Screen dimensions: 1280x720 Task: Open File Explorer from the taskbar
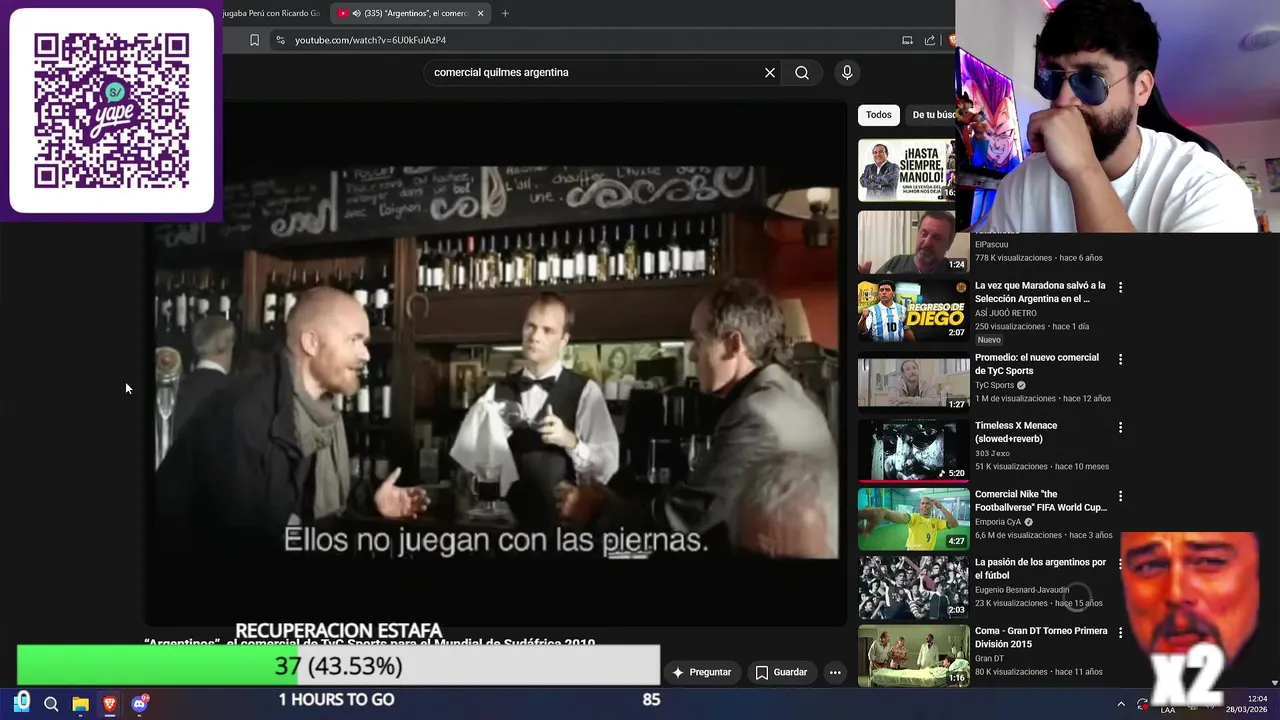(80, 704)
